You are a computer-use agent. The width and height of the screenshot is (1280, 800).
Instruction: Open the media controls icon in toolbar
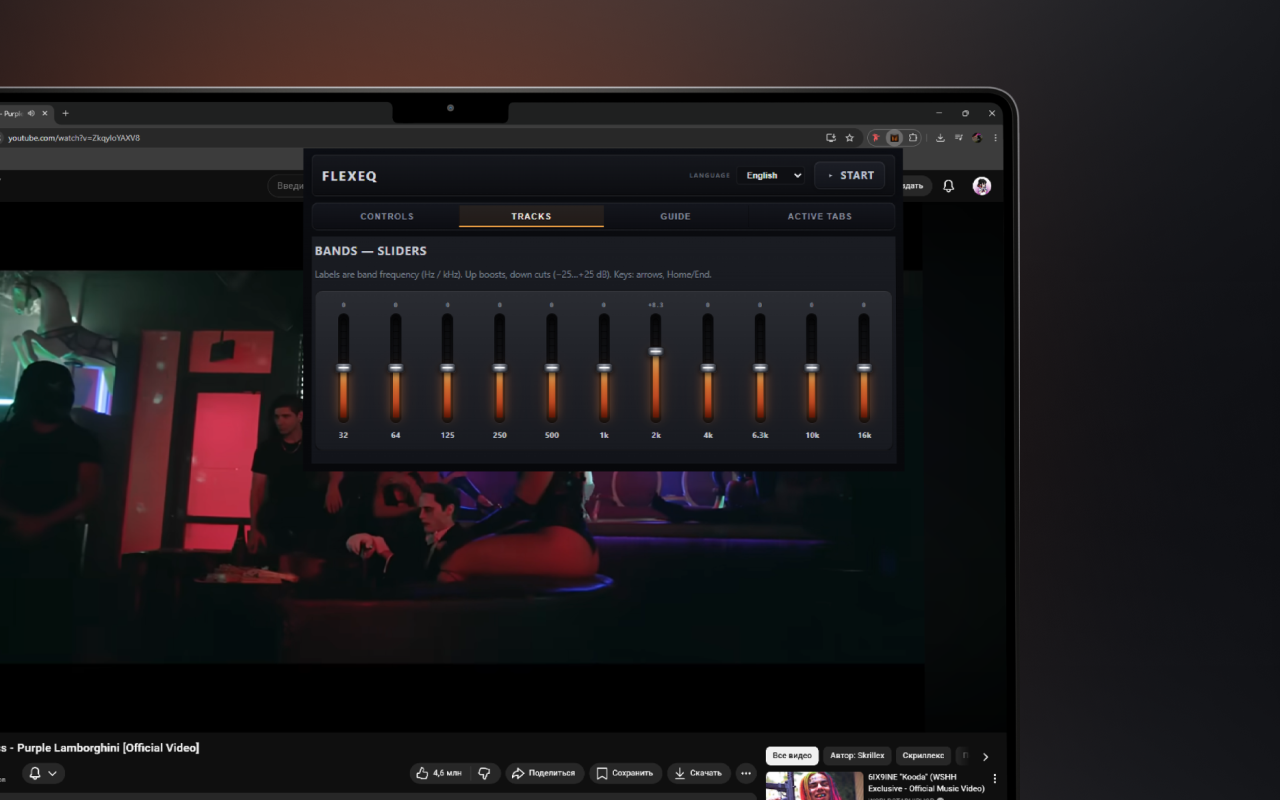tap(959, 138)
